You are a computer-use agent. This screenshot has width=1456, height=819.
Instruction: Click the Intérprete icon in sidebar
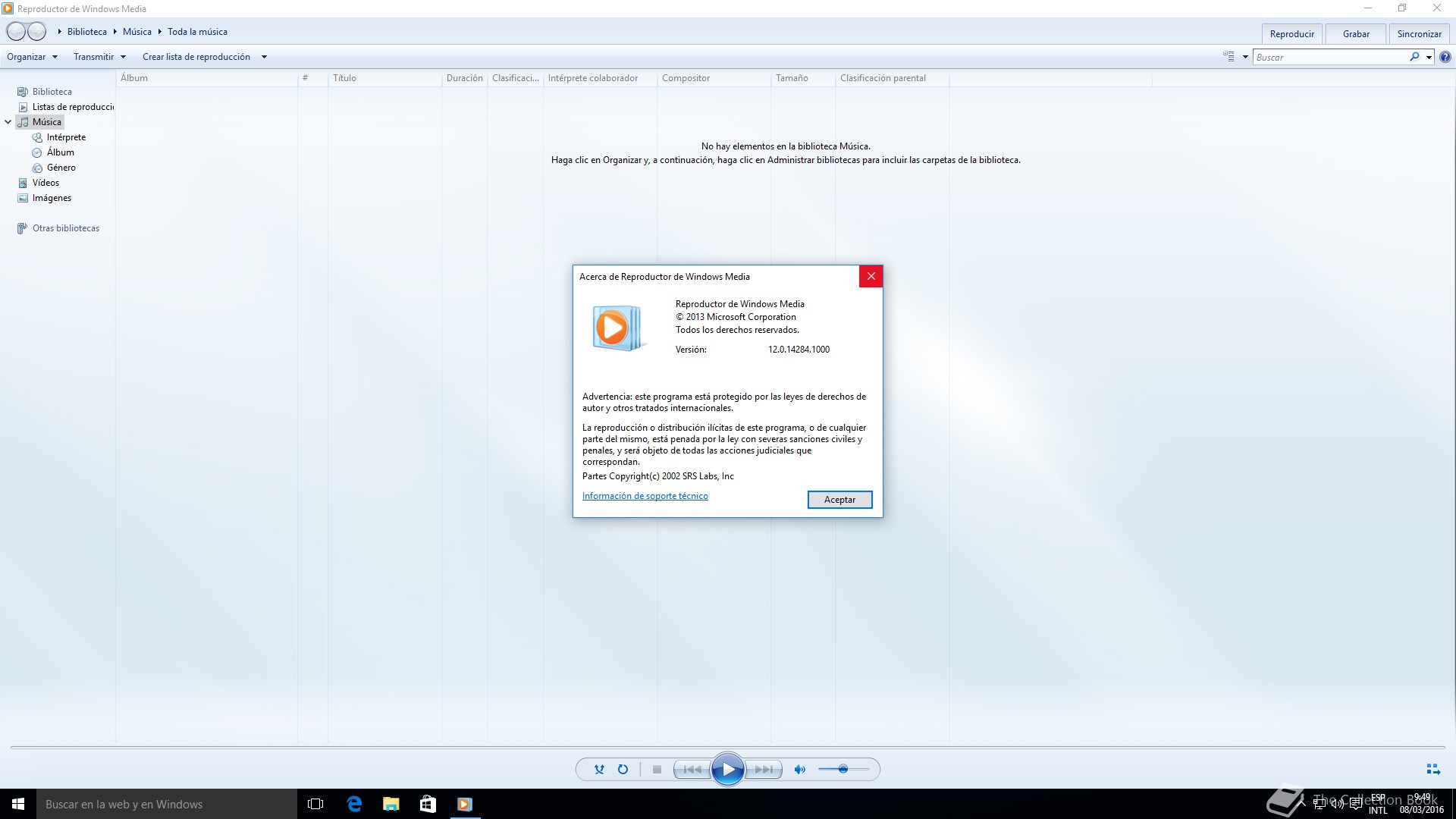click(37, 137)
